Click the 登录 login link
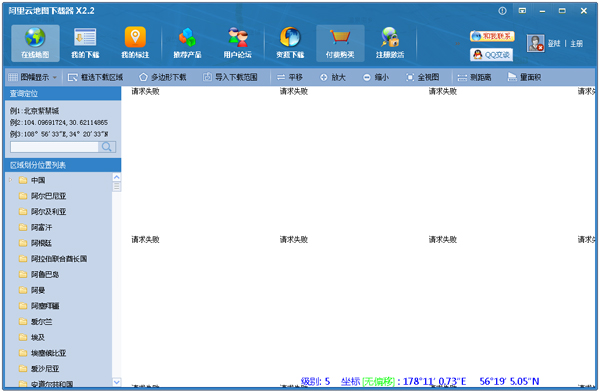 [554, 44]
